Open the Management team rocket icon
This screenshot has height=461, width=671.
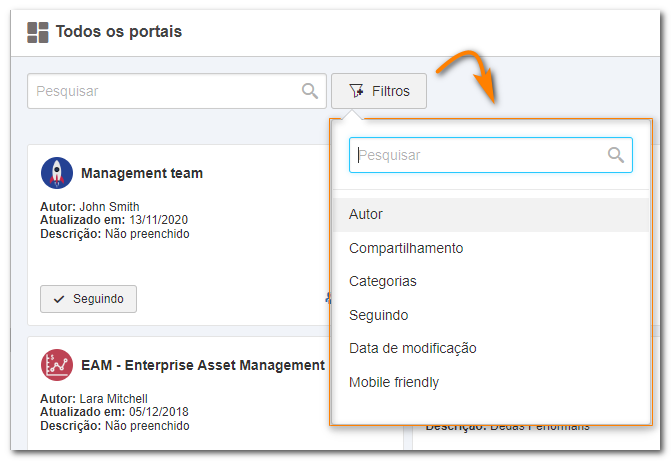57,173
